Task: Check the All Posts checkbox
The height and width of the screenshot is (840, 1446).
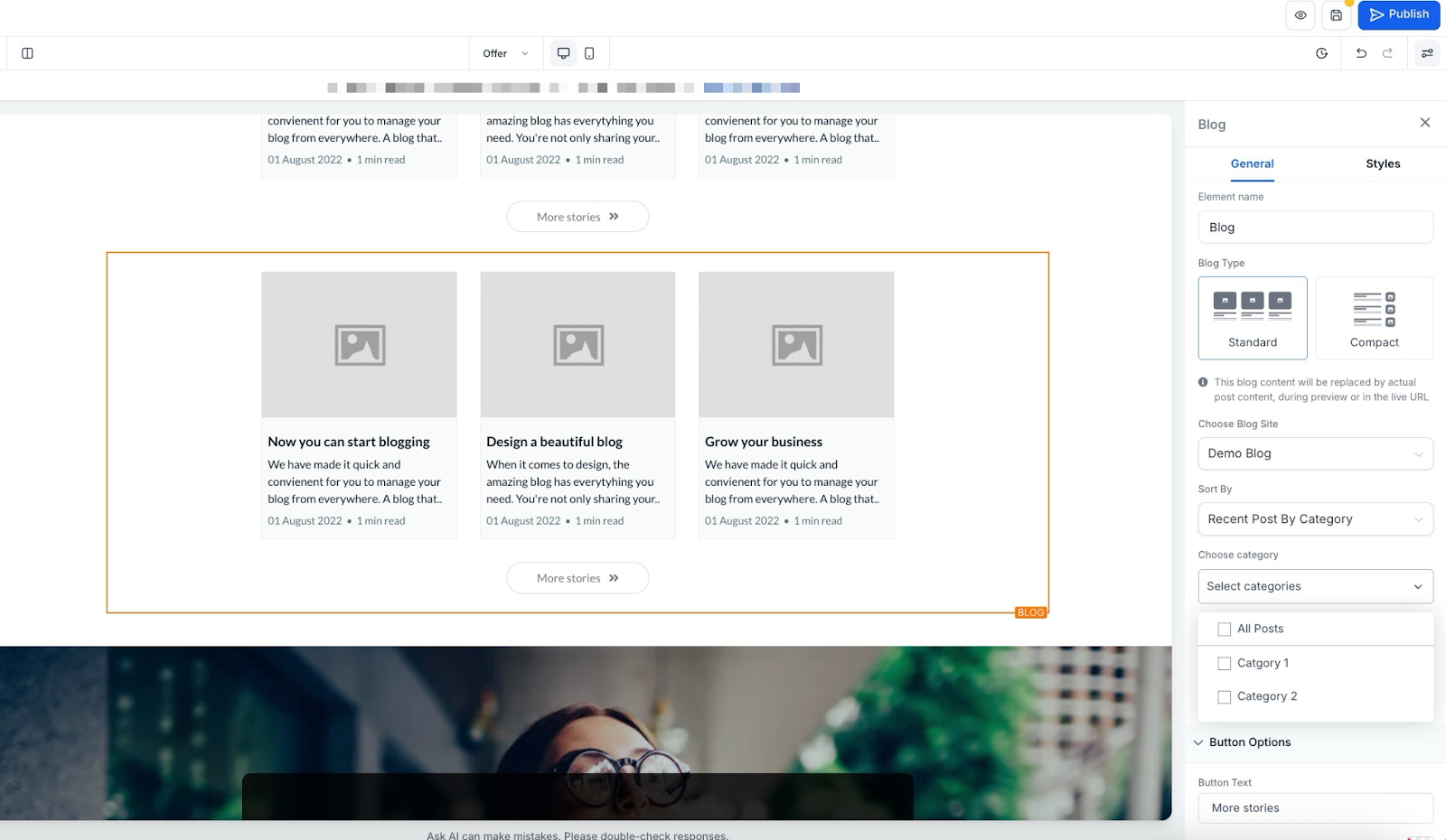Action: (x=1225, y=630)
